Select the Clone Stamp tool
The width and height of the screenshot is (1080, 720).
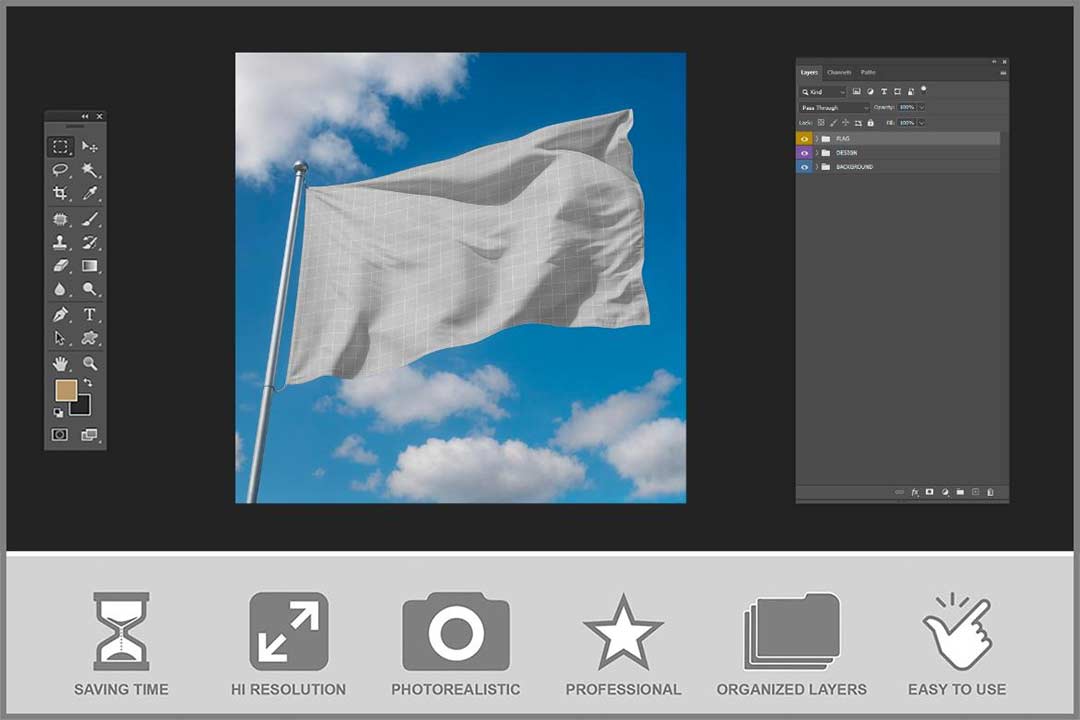pyautogui.click(x=60, y=242)
